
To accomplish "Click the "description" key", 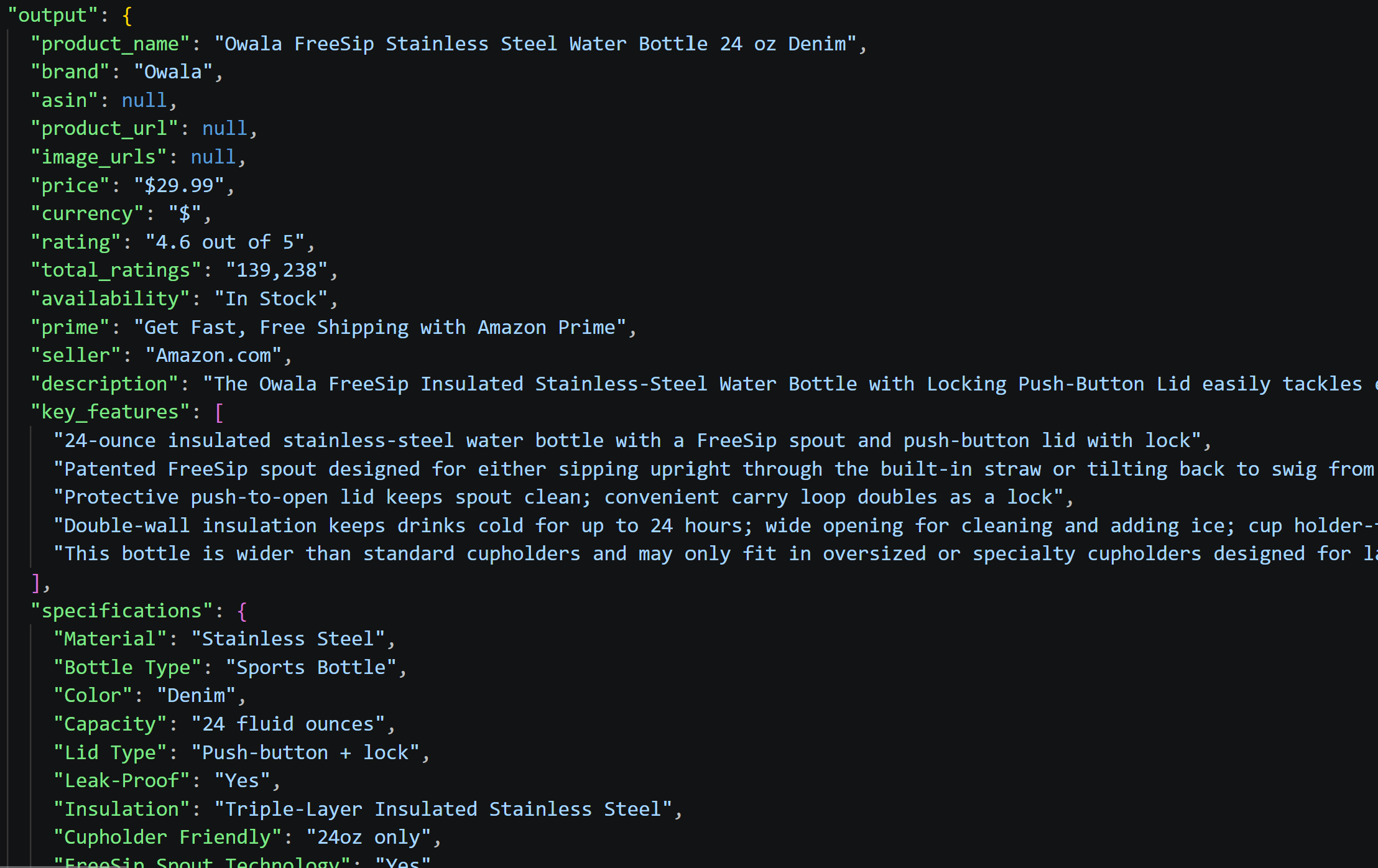I will [104, 384].
